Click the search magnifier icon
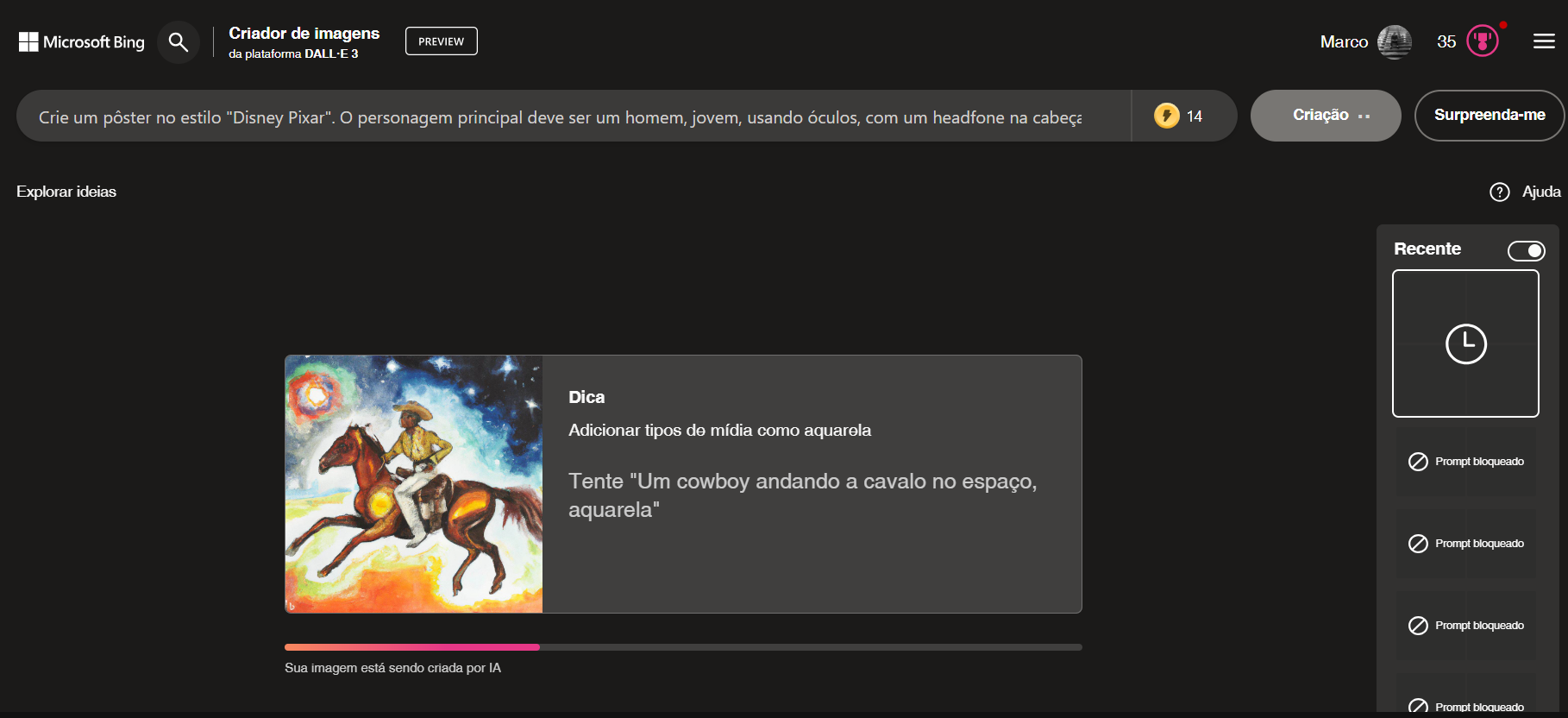 [179, 41]
